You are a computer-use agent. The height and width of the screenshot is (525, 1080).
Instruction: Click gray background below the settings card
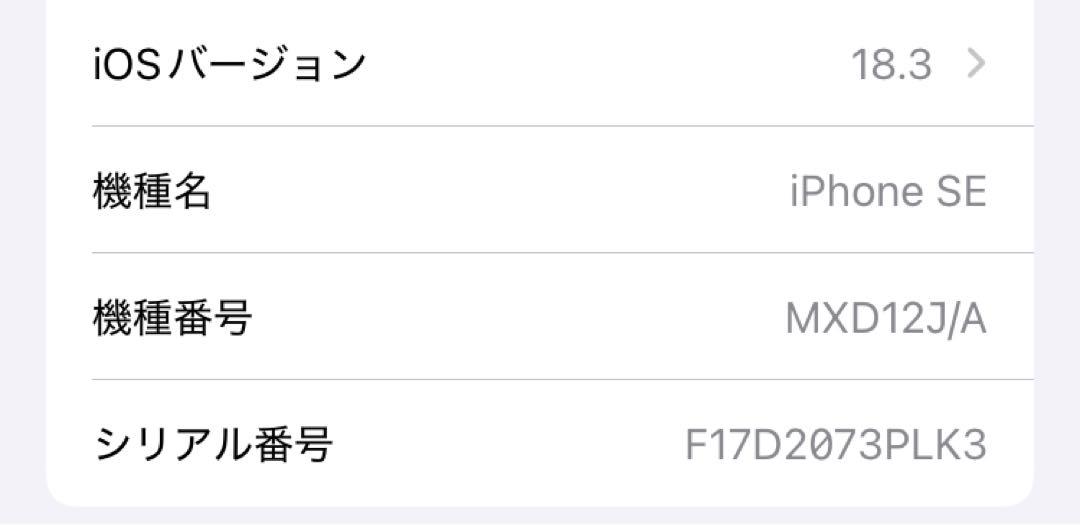540,517
